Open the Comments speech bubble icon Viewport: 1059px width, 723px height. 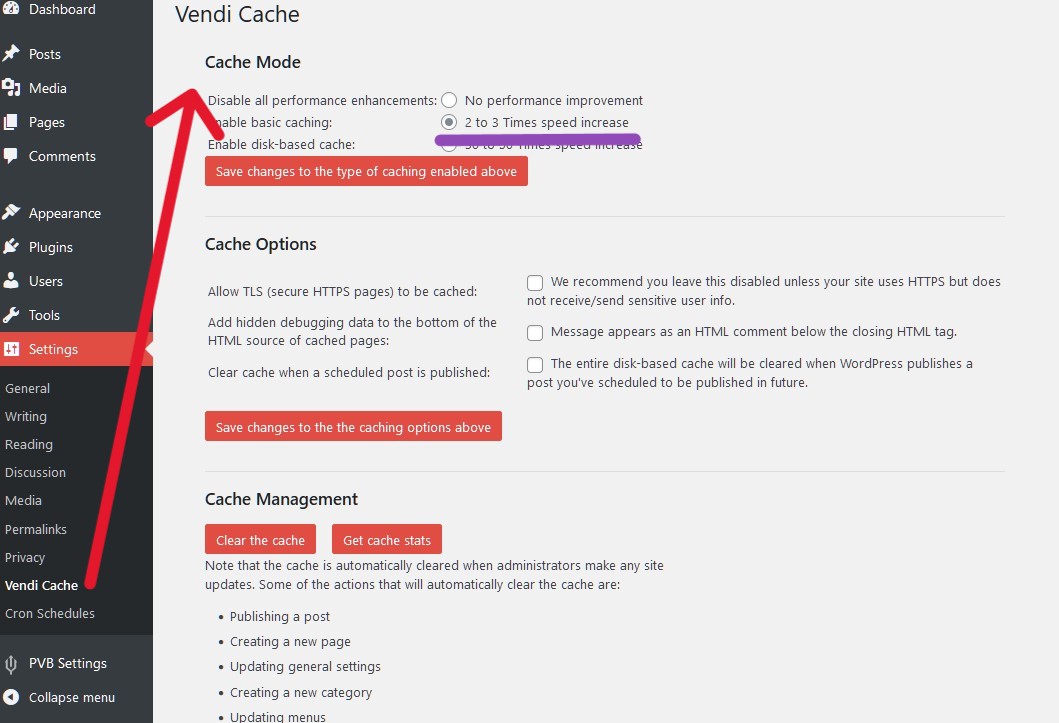11,156
